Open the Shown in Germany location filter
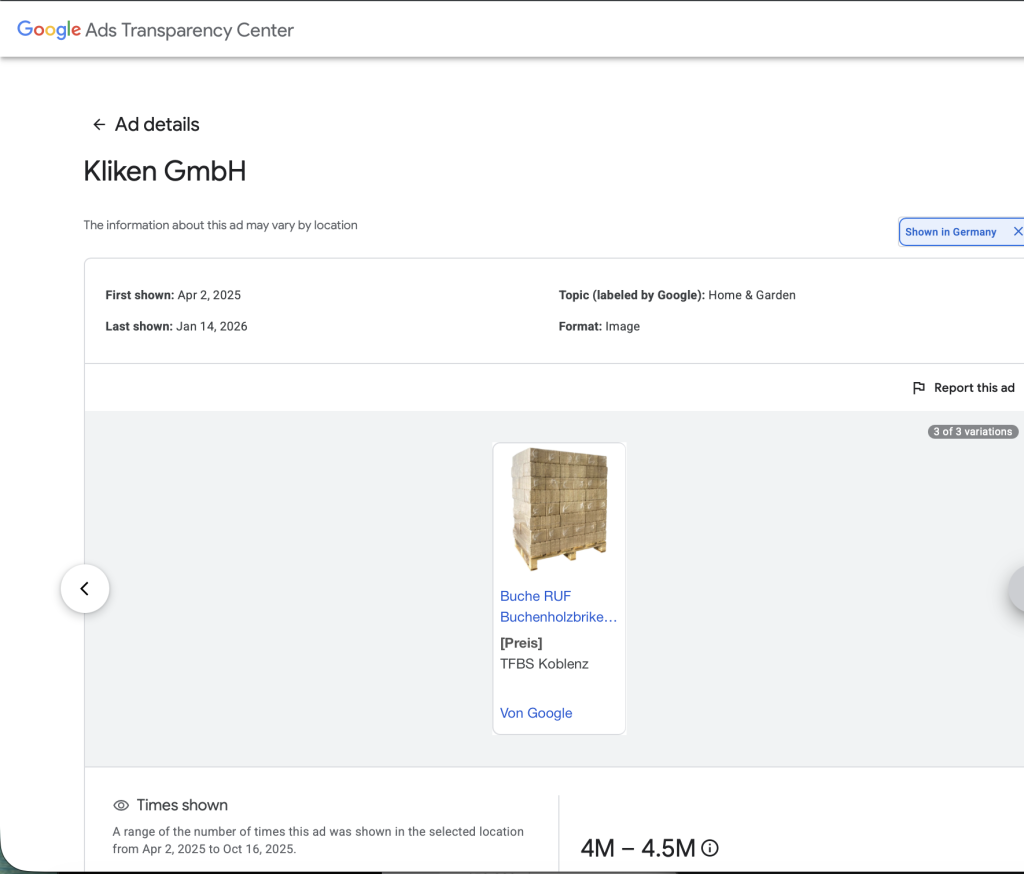 pos(950,232)
